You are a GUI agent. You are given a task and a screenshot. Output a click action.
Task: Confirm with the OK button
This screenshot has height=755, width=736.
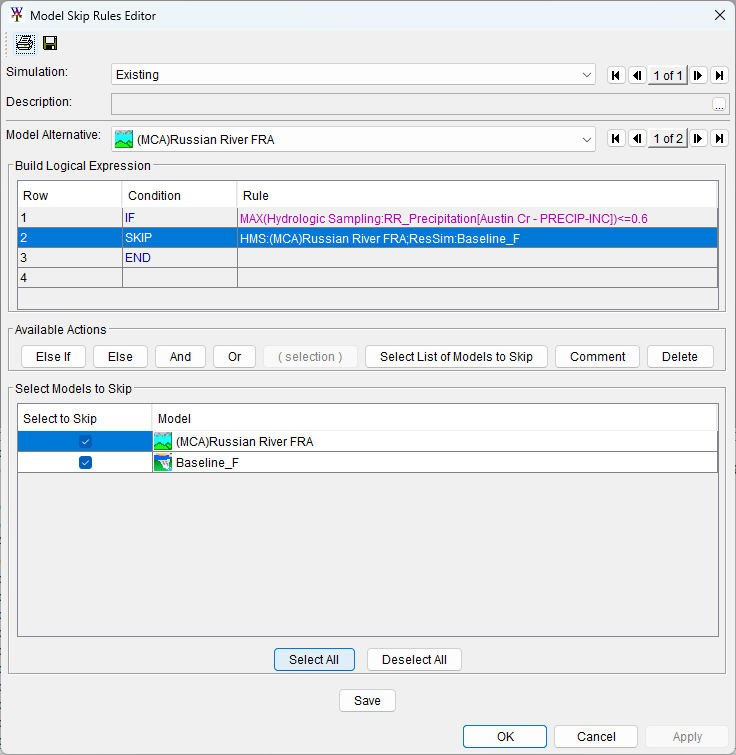(x=505, y=737)
